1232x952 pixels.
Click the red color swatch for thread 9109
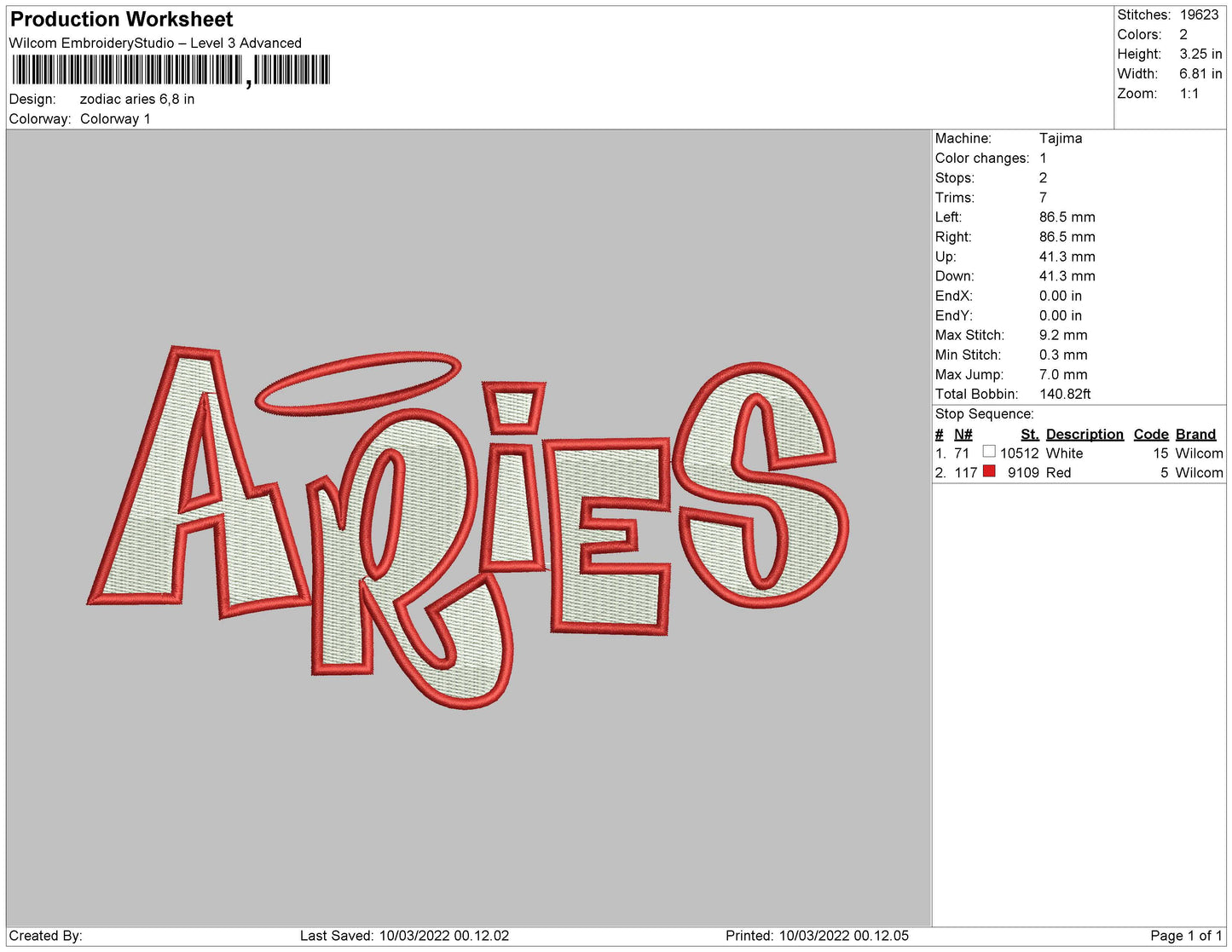click(989, 471)
